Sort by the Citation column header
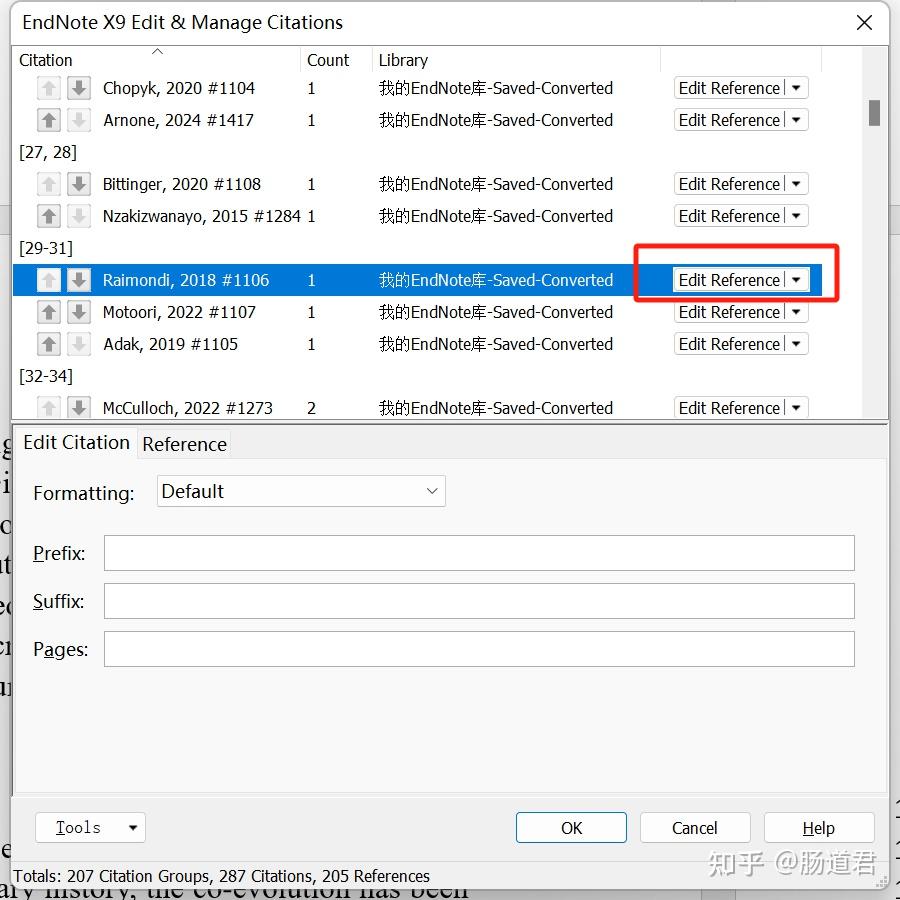 point(156,60)
